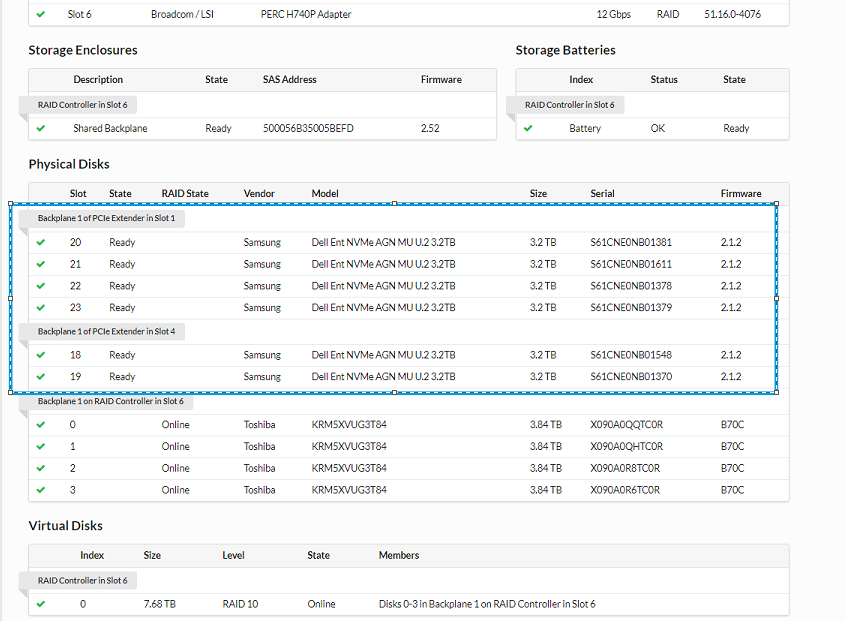
Task: Click the status icon for disk slot 20
Action: 41,241
